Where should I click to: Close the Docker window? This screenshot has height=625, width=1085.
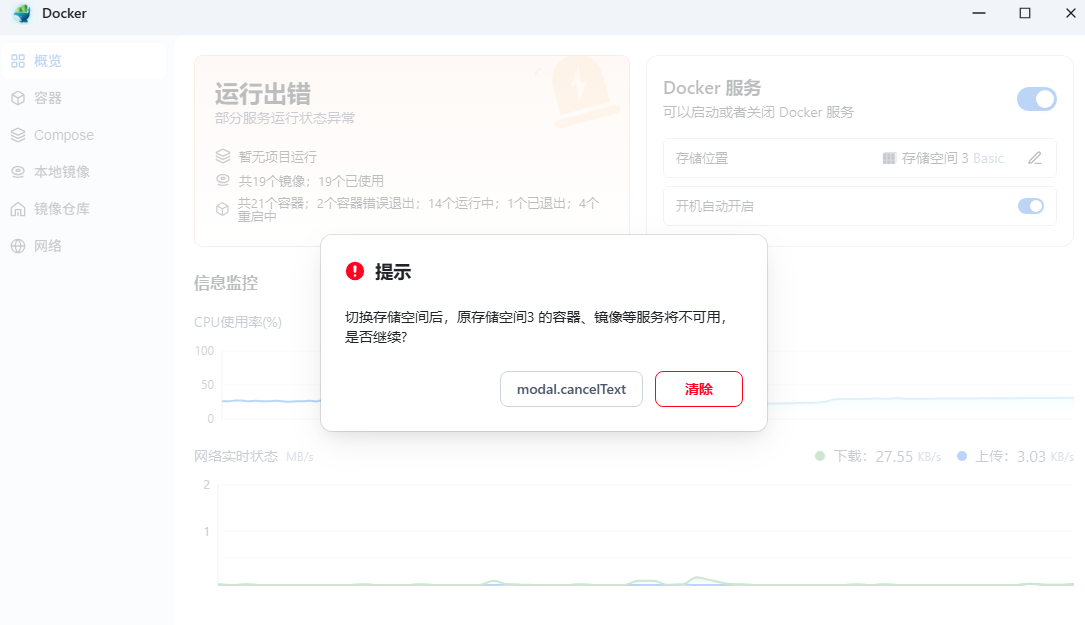tap(1070, 13)
